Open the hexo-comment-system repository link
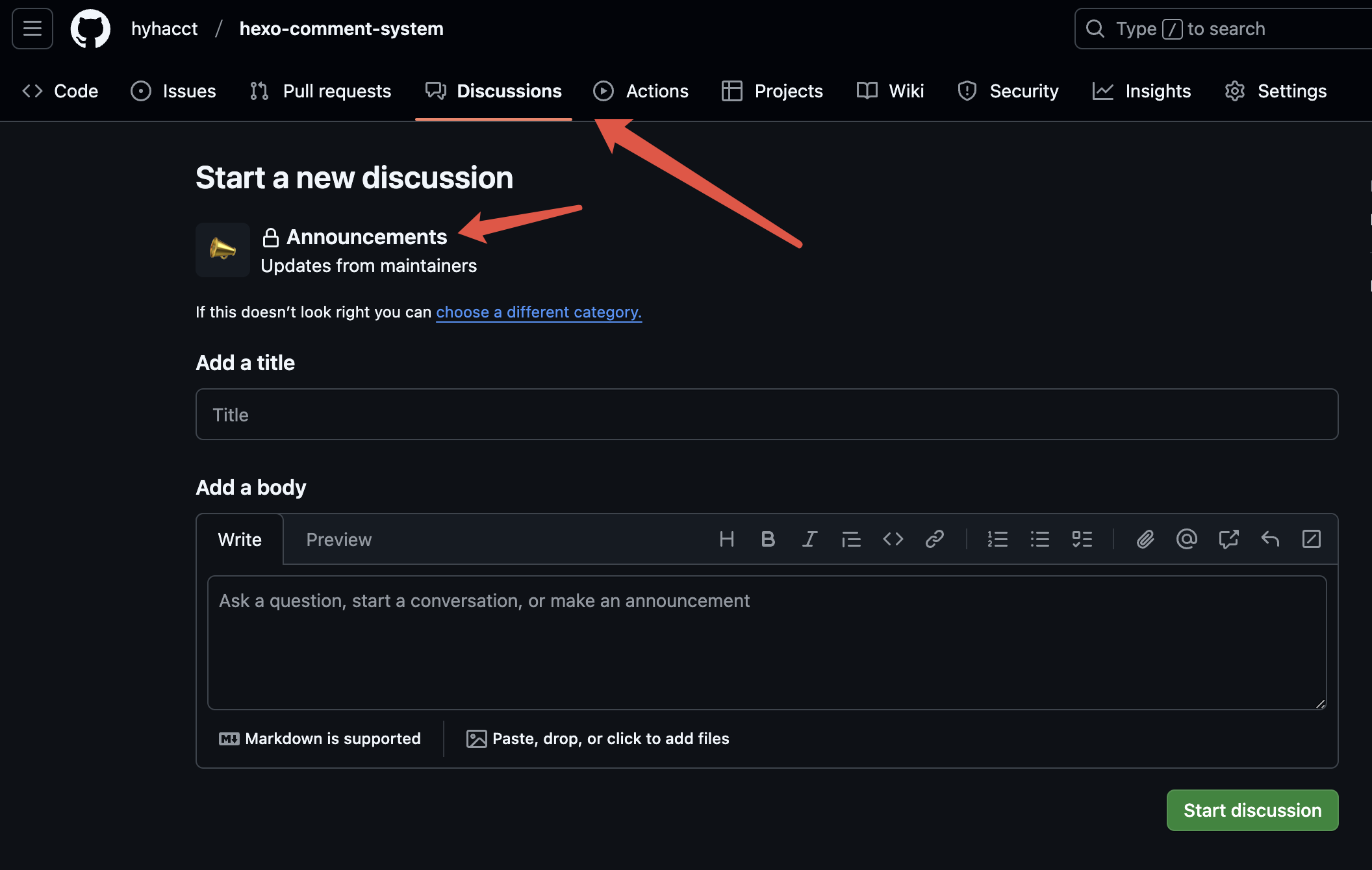Screen dimensions: 1372x870 341,29
